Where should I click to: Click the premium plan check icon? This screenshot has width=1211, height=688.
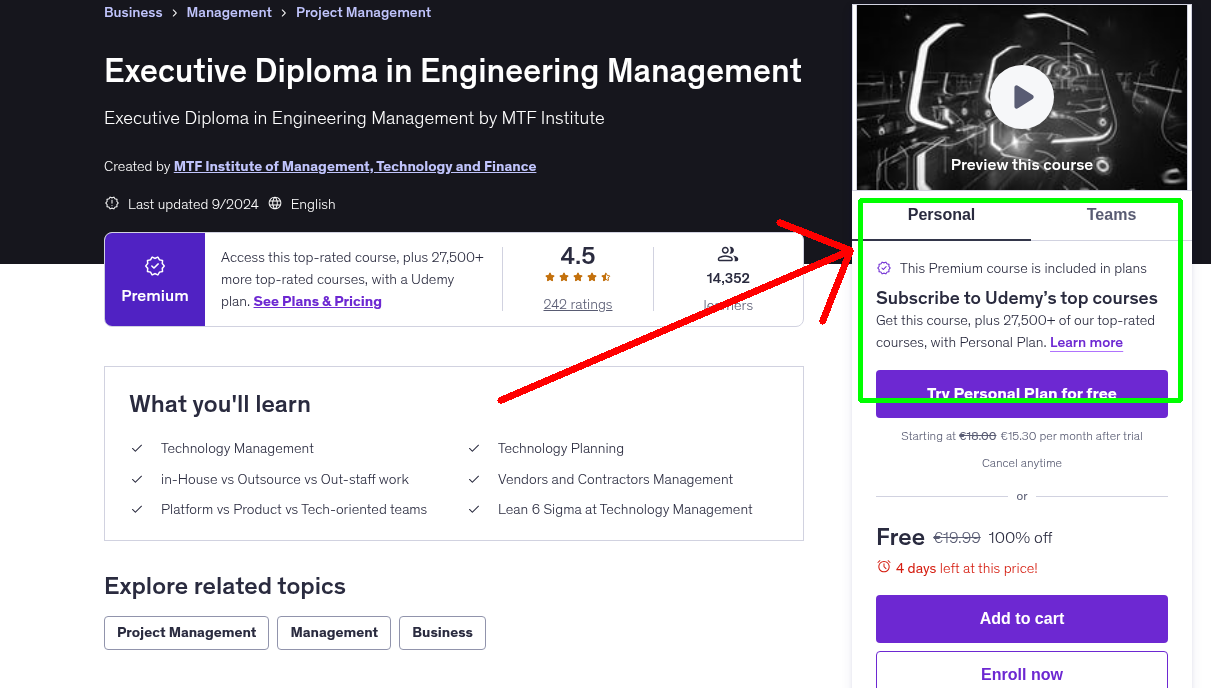(x=884, y=268)
